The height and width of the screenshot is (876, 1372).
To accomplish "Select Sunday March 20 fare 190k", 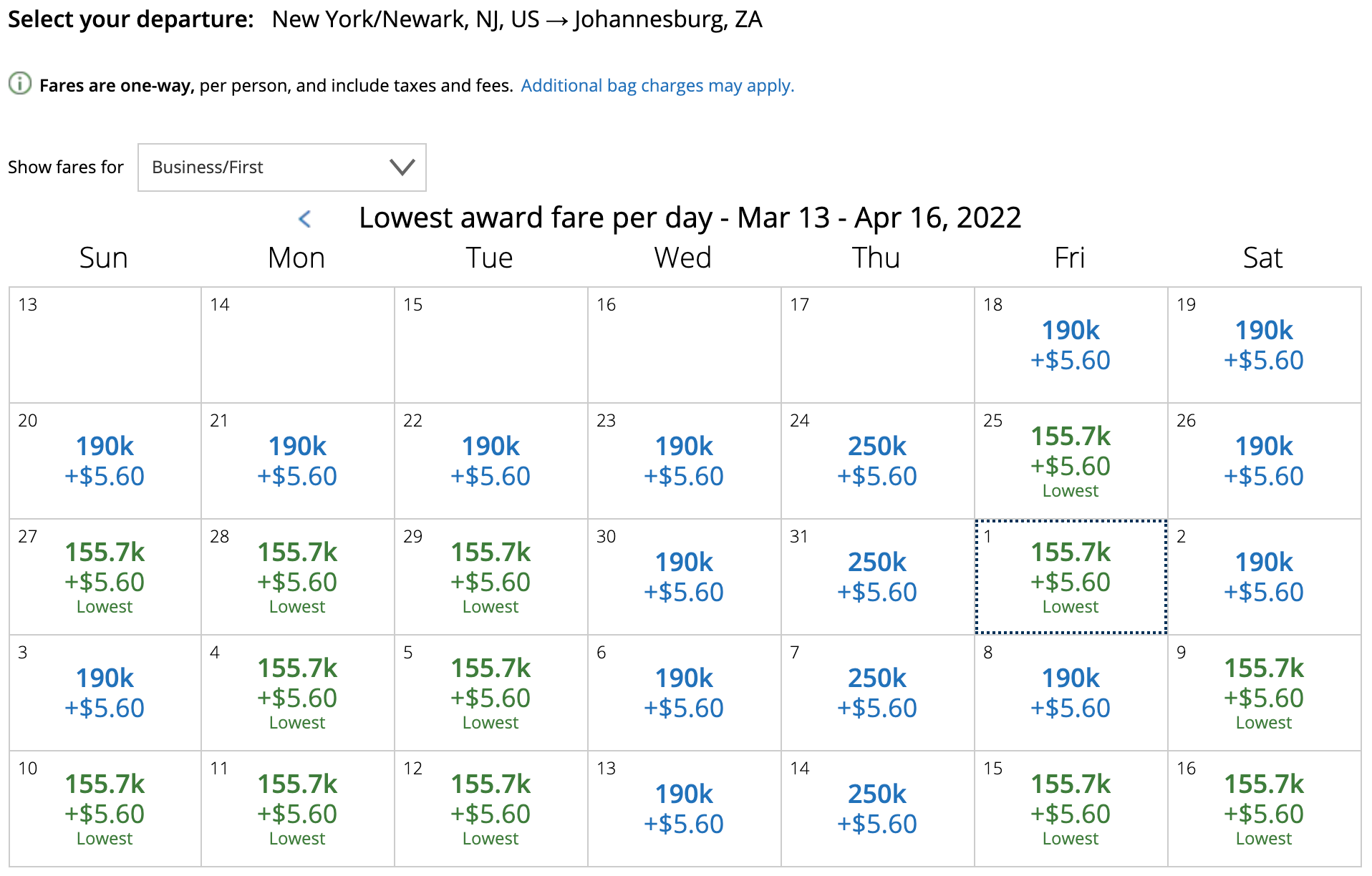I will tap(105, 461).
